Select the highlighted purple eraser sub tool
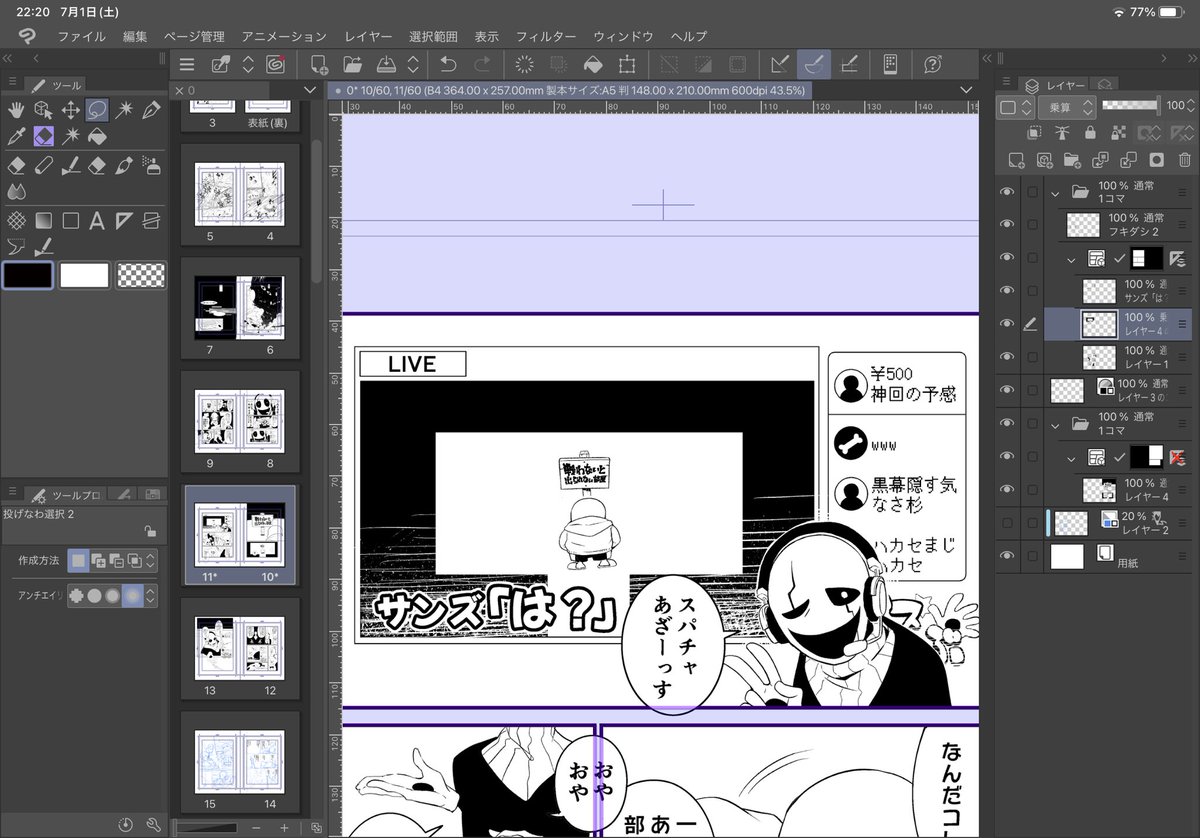1200x838 pixels. coord(43,137)
